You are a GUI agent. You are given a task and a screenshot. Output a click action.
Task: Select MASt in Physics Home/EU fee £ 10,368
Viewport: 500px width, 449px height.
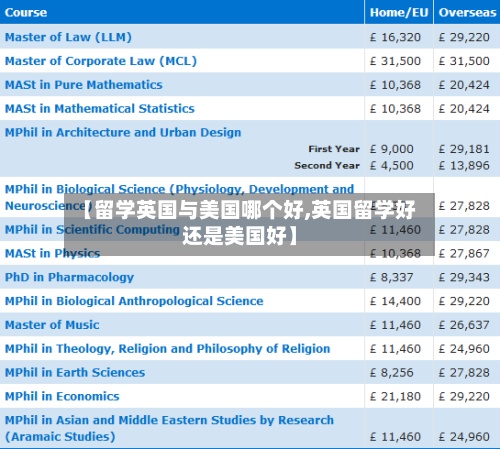pos(395,254)
